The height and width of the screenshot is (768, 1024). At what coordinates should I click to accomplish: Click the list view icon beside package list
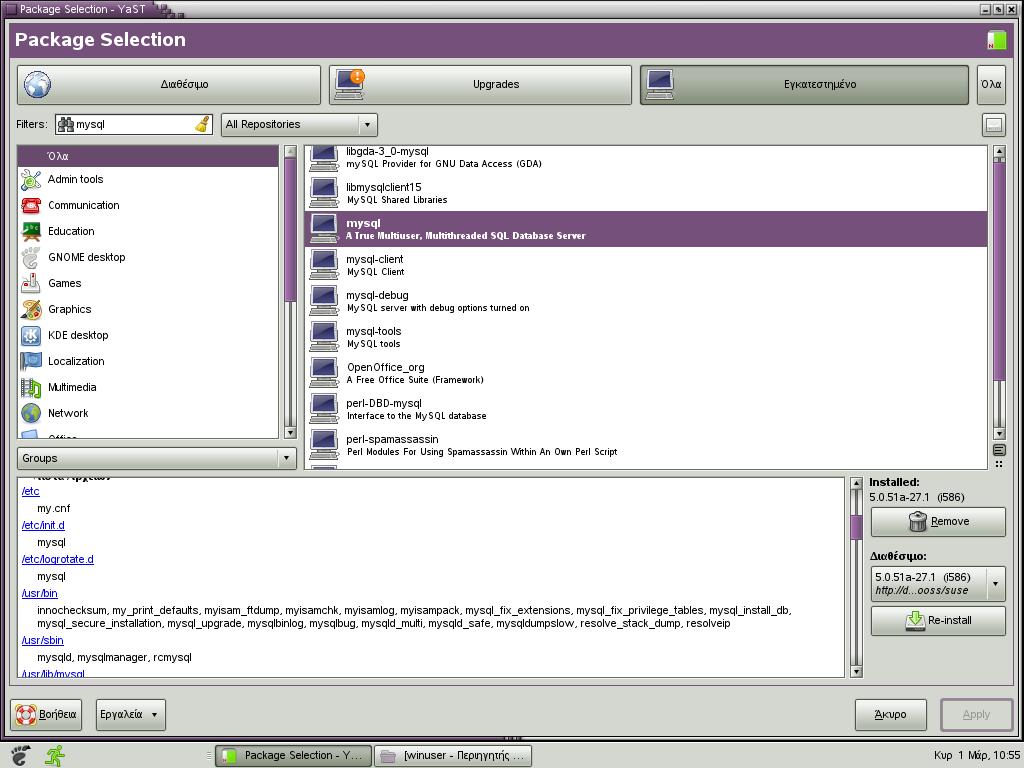click(x=999, y=450)
